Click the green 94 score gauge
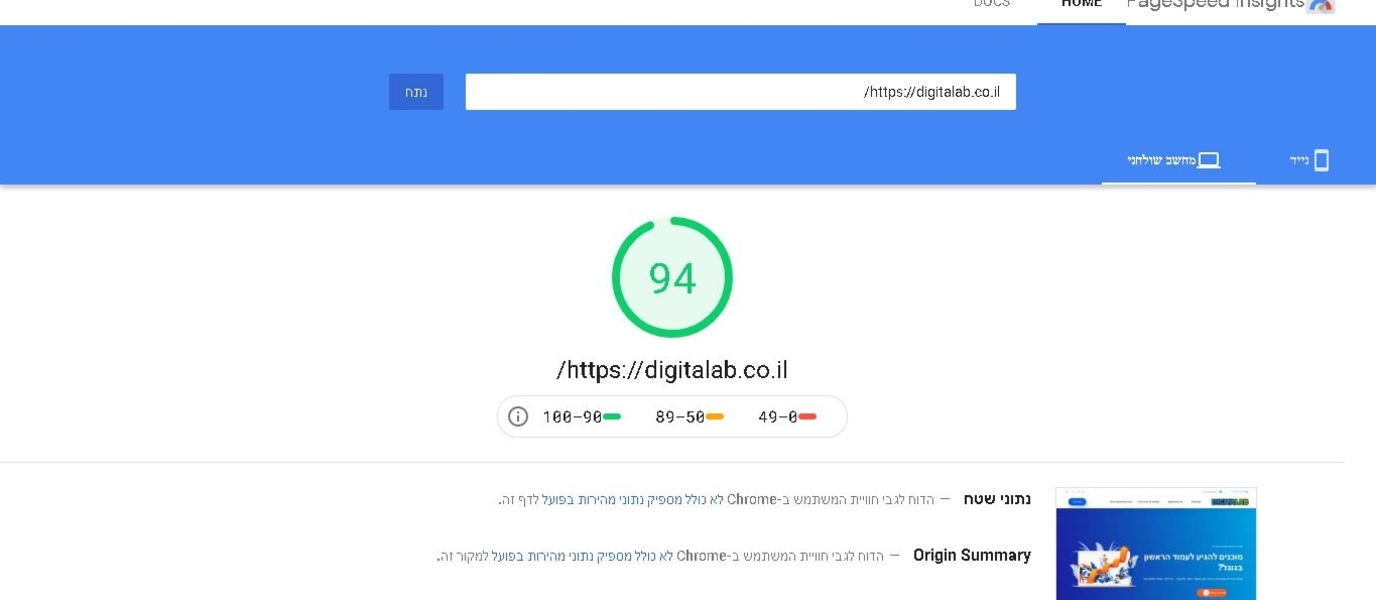The height and width of the screenshot is (600, 1376). pyautogui.click(x=672, y=277)
